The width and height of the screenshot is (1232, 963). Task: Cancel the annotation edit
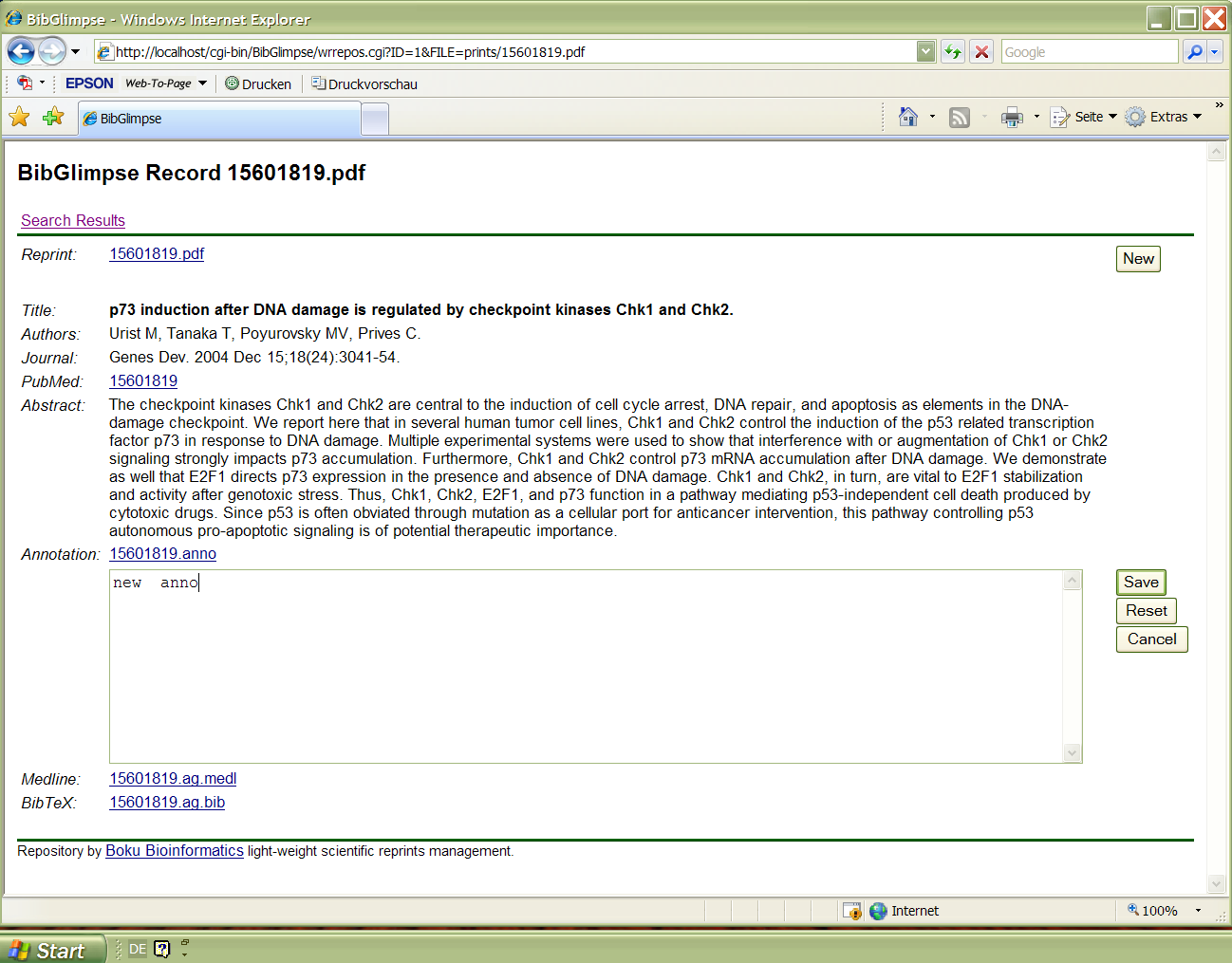[1152, 639]
